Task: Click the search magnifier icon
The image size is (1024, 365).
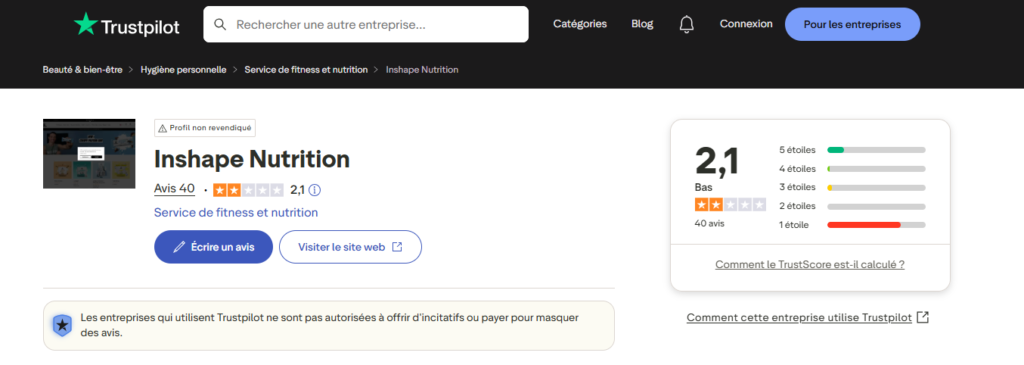Action: (x=221, y=25)
